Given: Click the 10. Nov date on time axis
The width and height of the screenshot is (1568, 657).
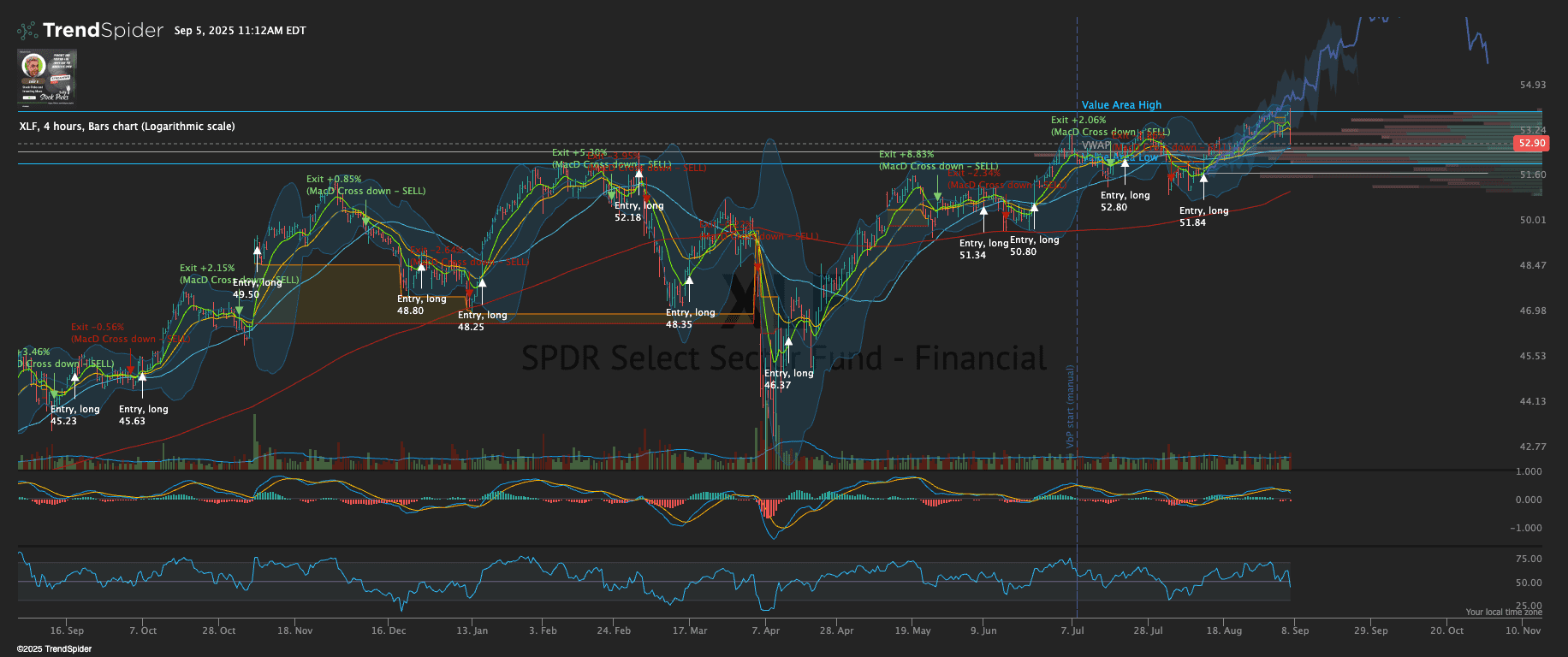Looking at the screenshot, I should [x=1523, y=630].
